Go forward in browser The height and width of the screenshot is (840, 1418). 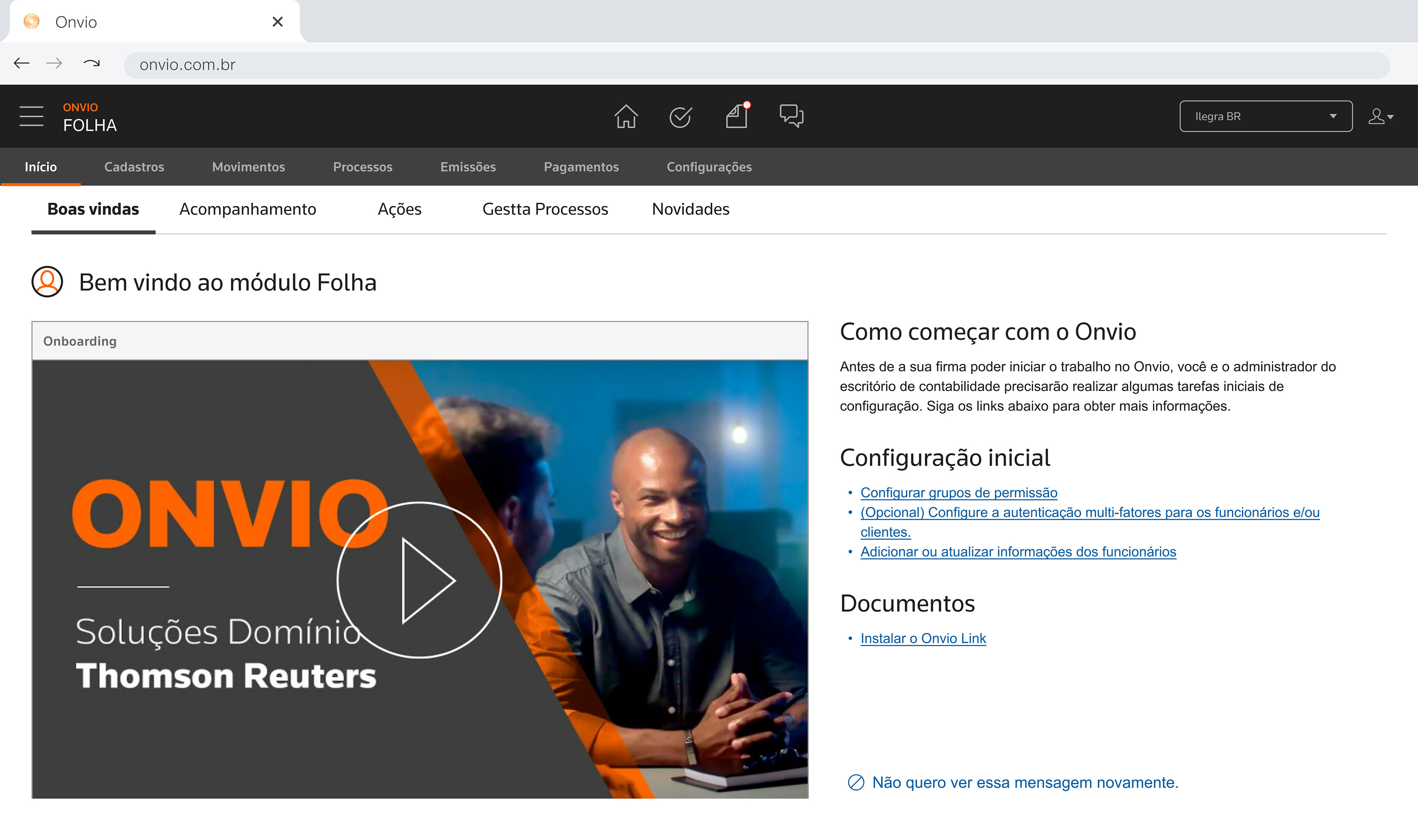coord(54,64)
